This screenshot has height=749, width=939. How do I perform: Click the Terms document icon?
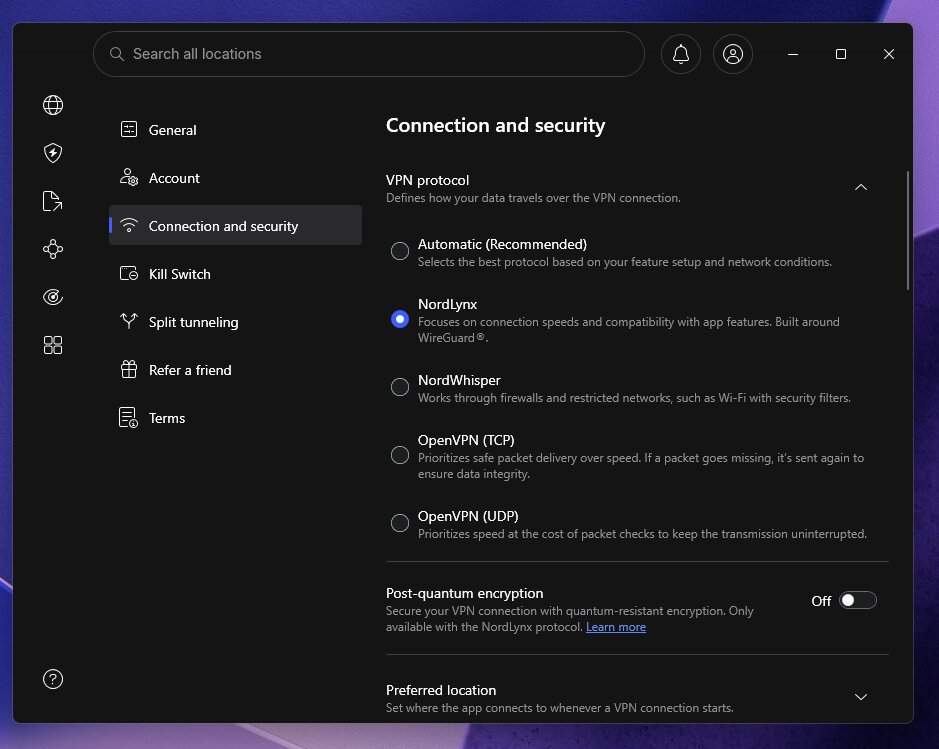click(x=128, y=417)
